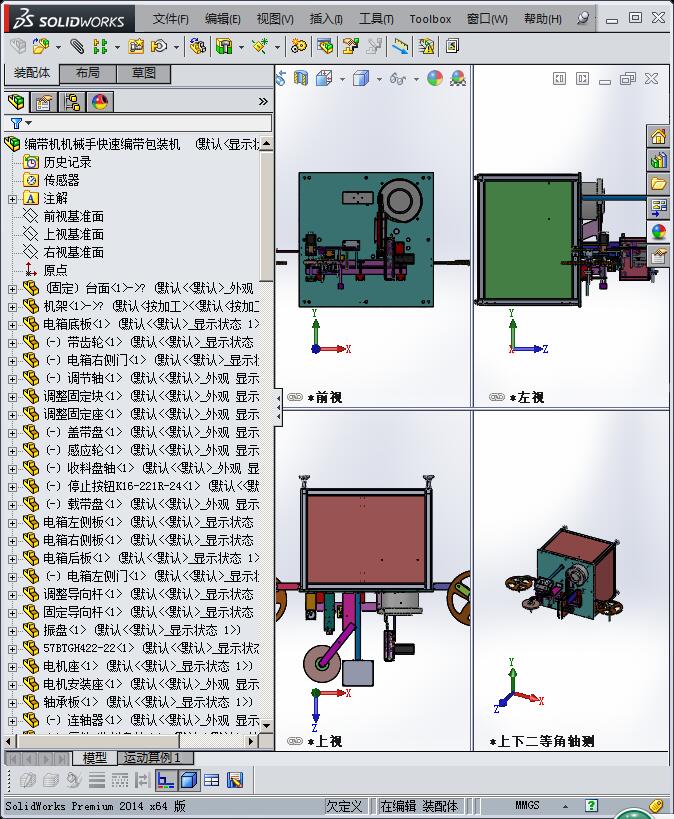Click the Previous View icon

(x=281, y=79)
